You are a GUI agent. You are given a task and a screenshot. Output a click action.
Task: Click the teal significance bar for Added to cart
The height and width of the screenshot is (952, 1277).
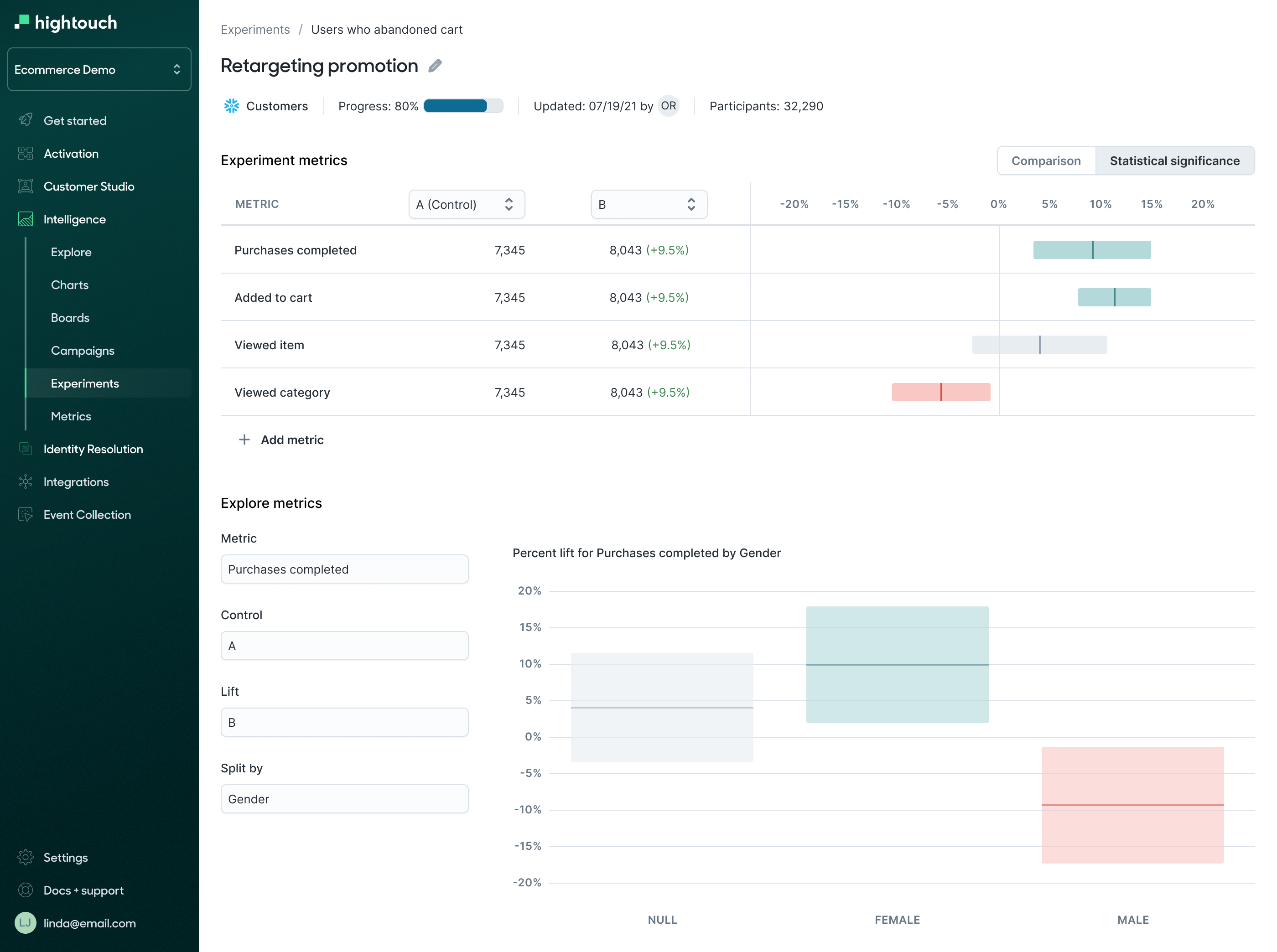[1114, 297]
